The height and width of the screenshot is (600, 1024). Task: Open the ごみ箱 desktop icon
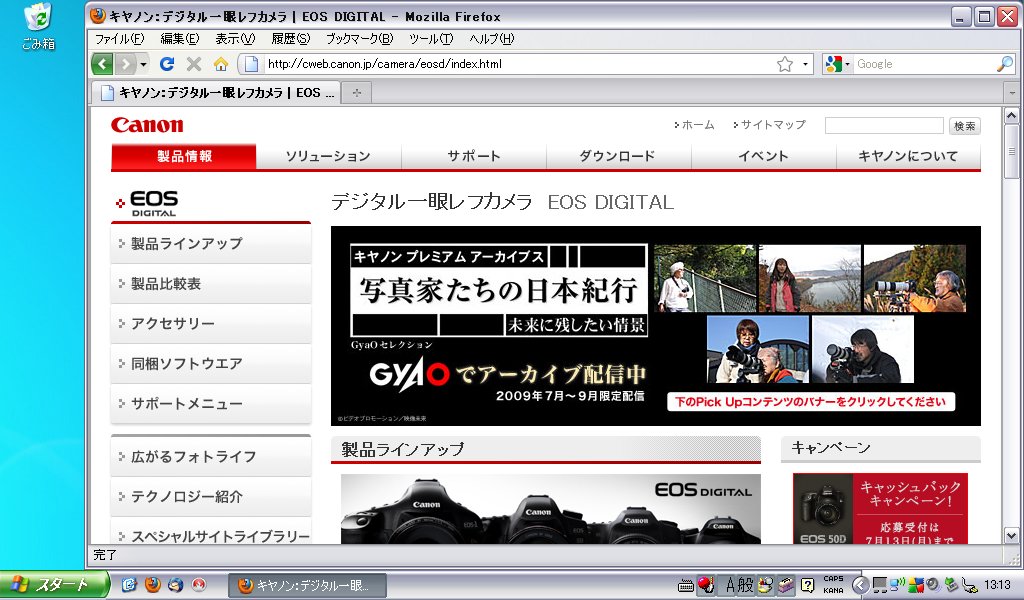coord(38,26)
